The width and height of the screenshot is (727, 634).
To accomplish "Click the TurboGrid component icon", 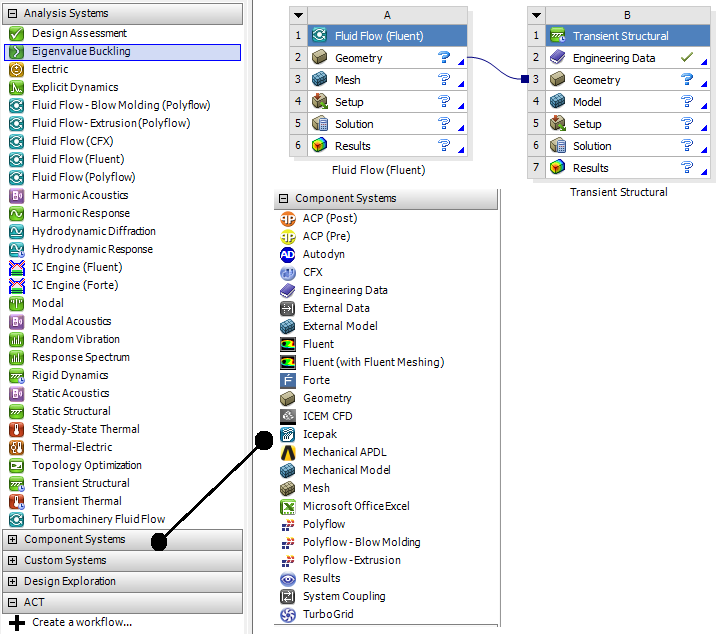I will pos(288,615).
